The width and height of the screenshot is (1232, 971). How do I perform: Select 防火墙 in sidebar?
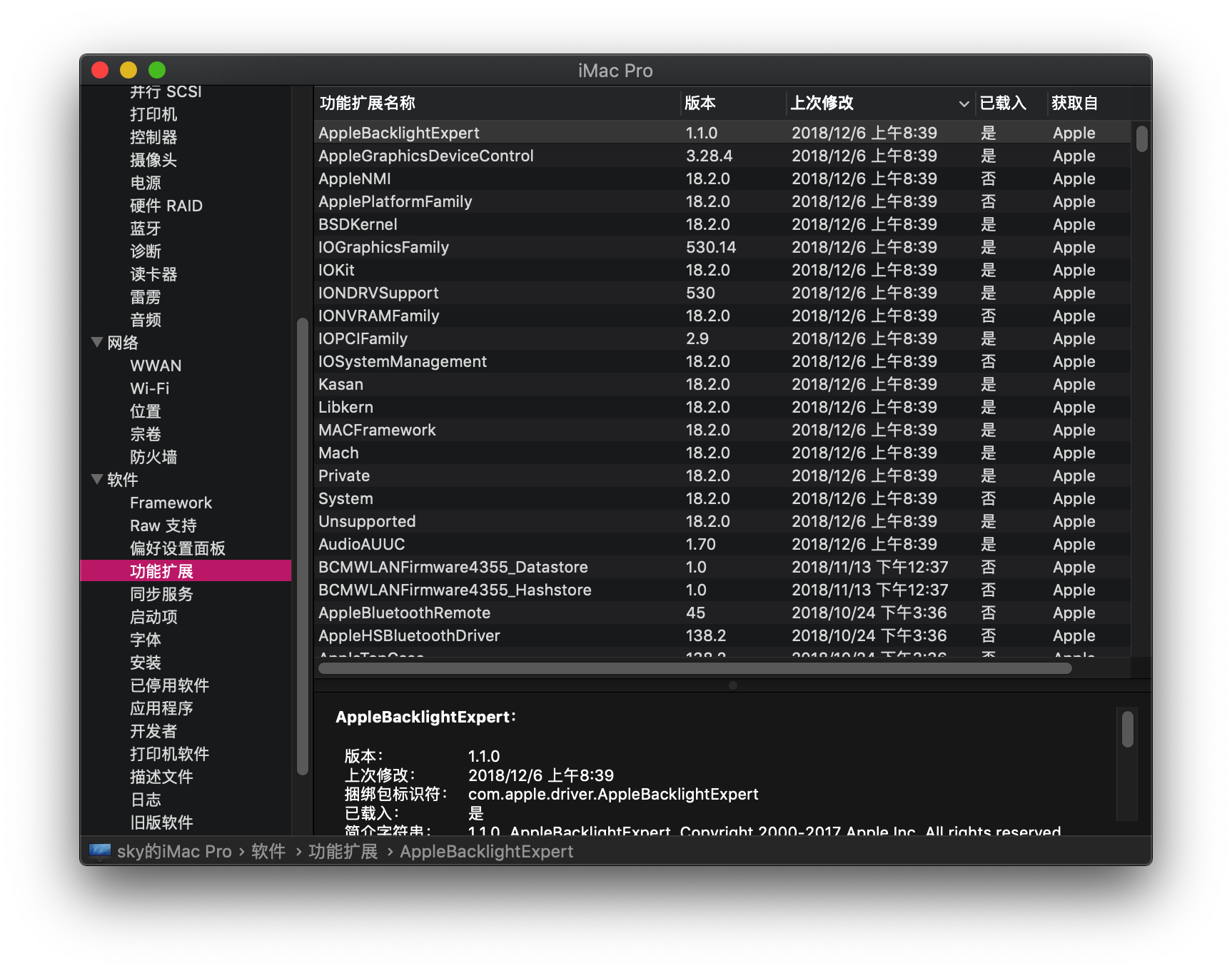pos(153,457)
